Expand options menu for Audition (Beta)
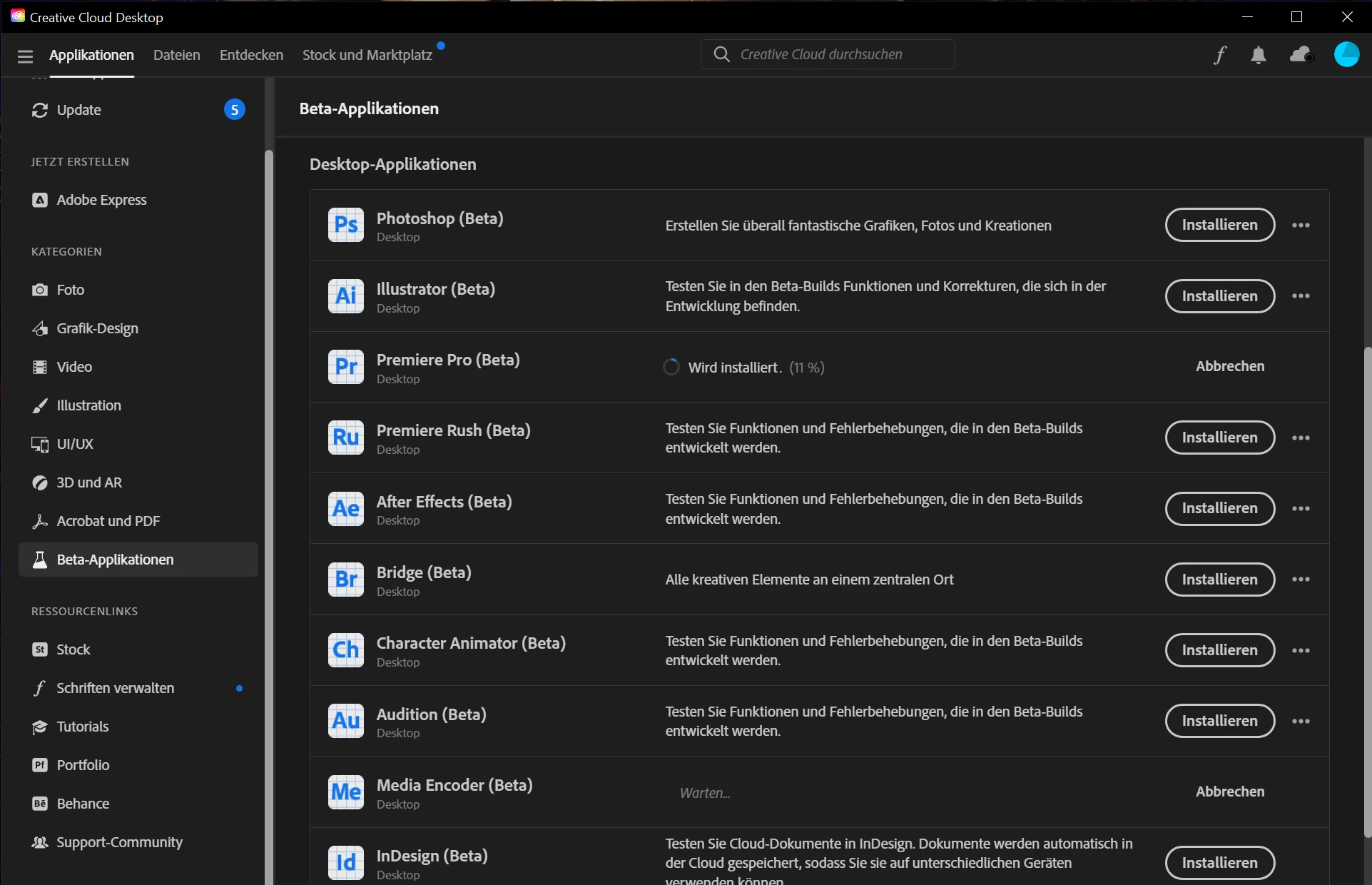This screenshot has height=885, width=1372. tap(1301, 722)
